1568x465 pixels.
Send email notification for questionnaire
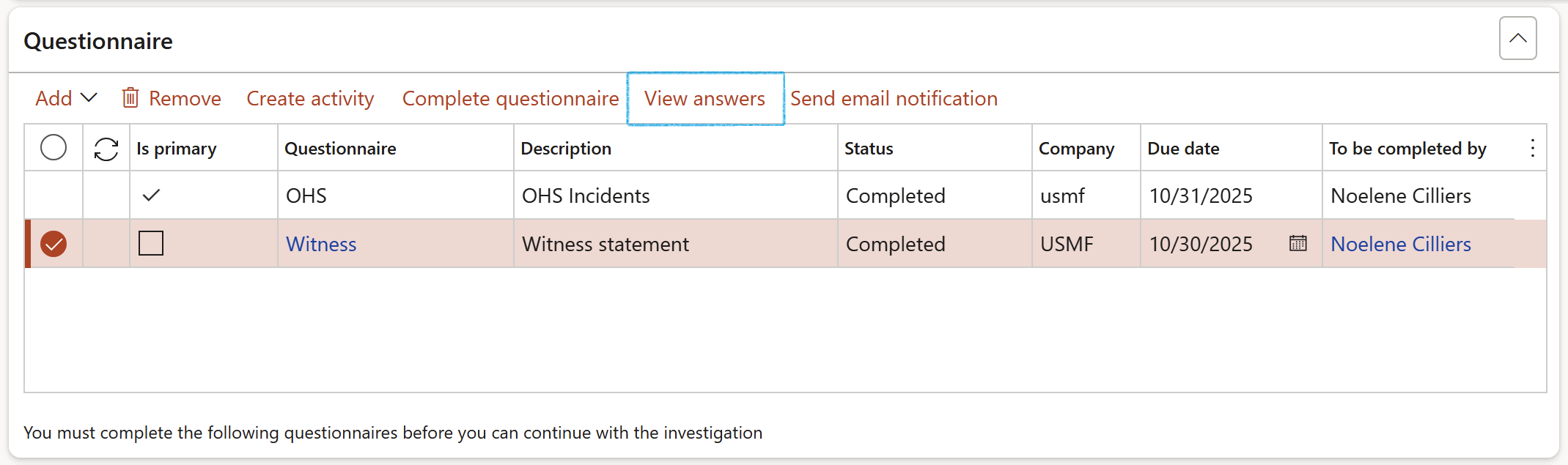[x=894, y=98]
